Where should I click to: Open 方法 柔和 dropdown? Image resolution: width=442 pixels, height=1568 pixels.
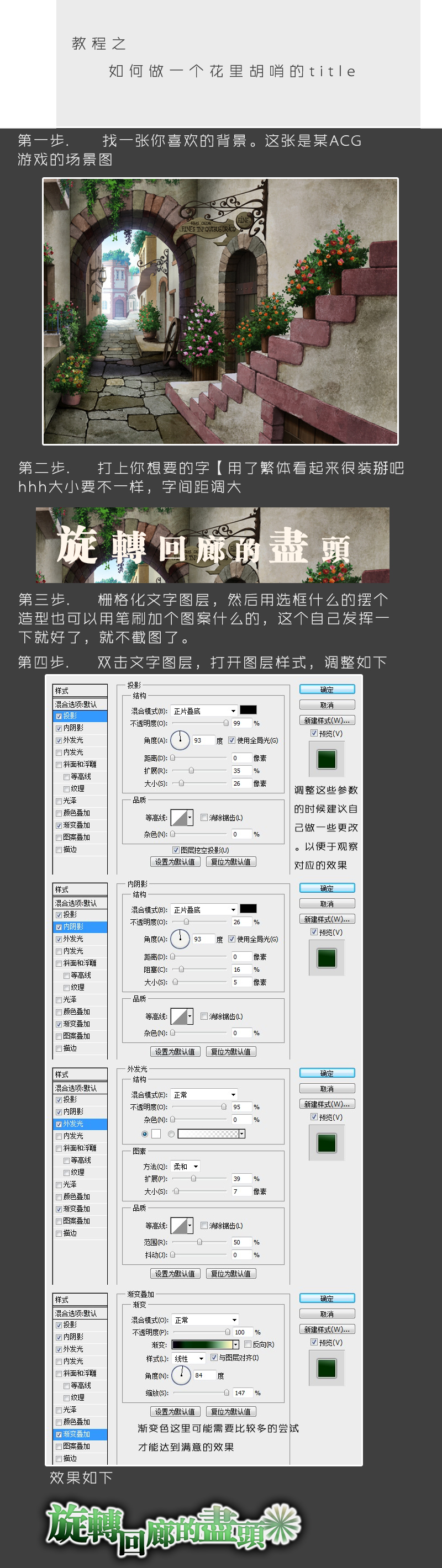tap(186, 1166)
